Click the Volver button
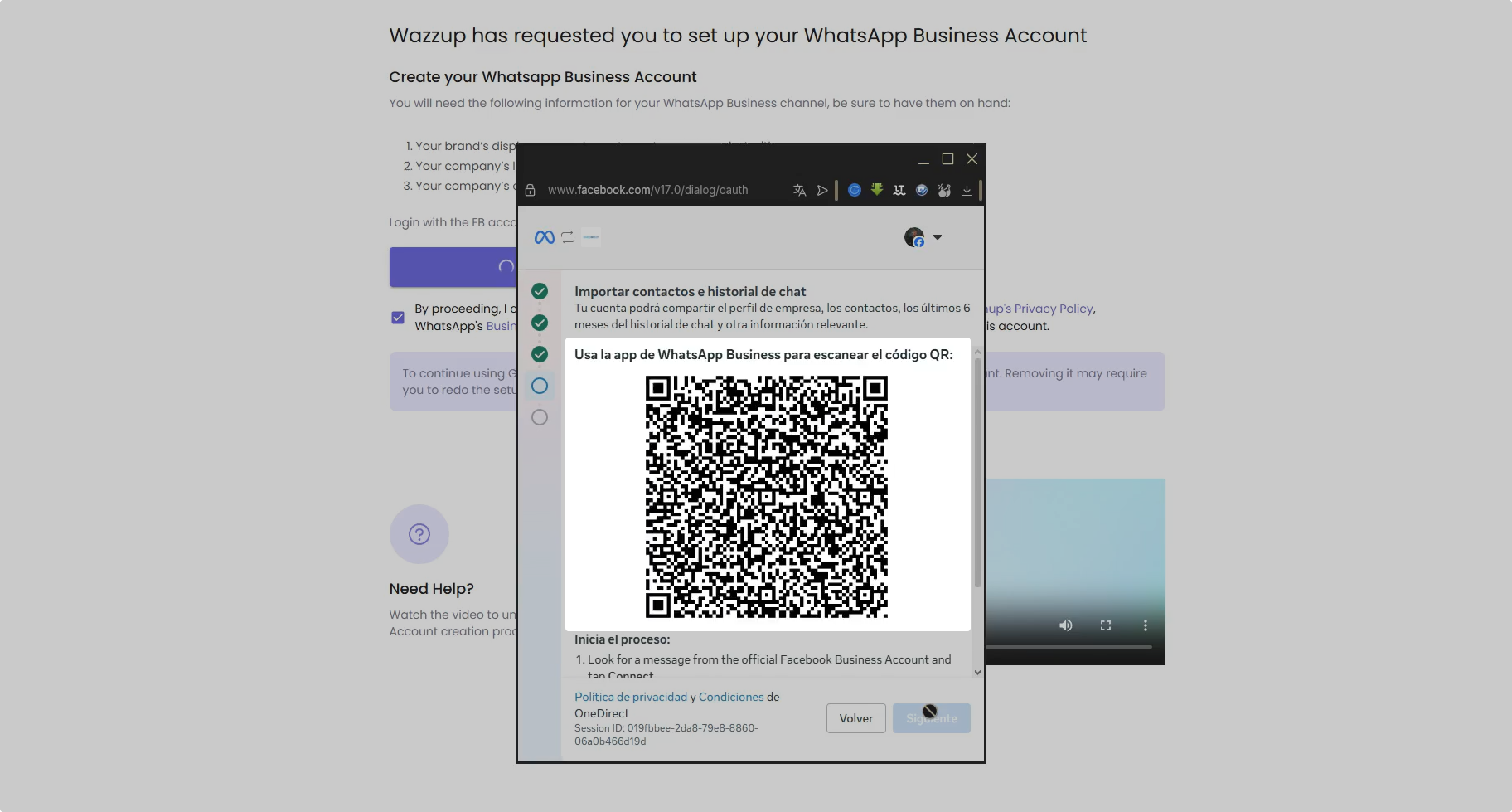 856,718
